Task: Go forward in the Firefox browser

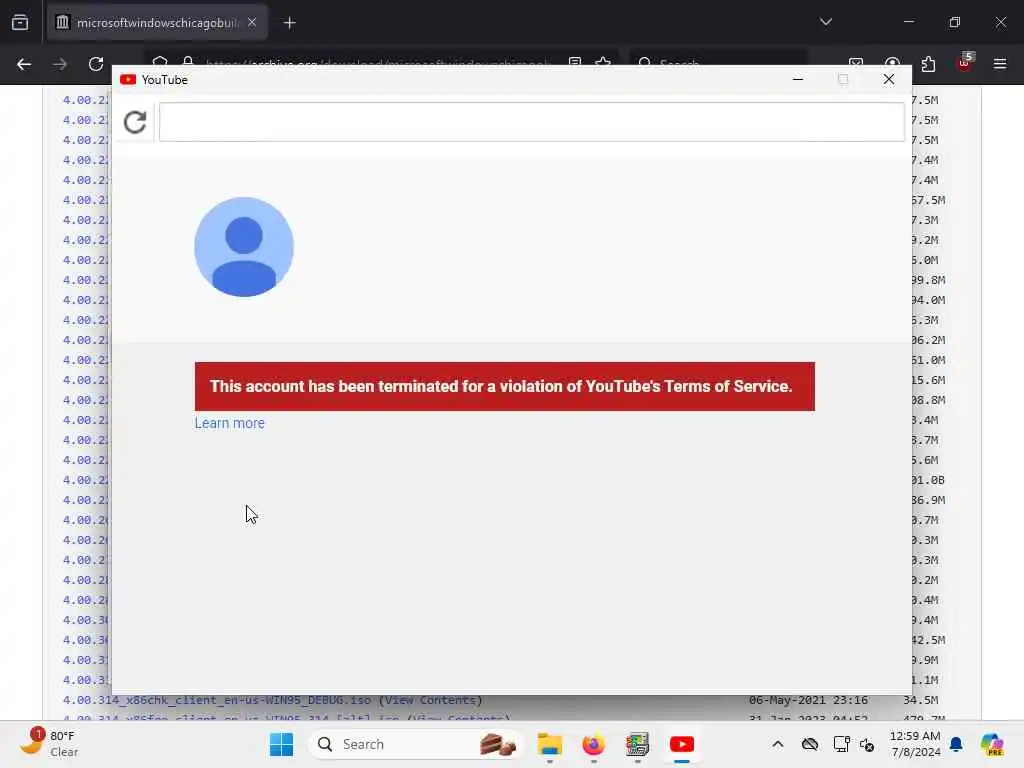Action: (60, 64)
